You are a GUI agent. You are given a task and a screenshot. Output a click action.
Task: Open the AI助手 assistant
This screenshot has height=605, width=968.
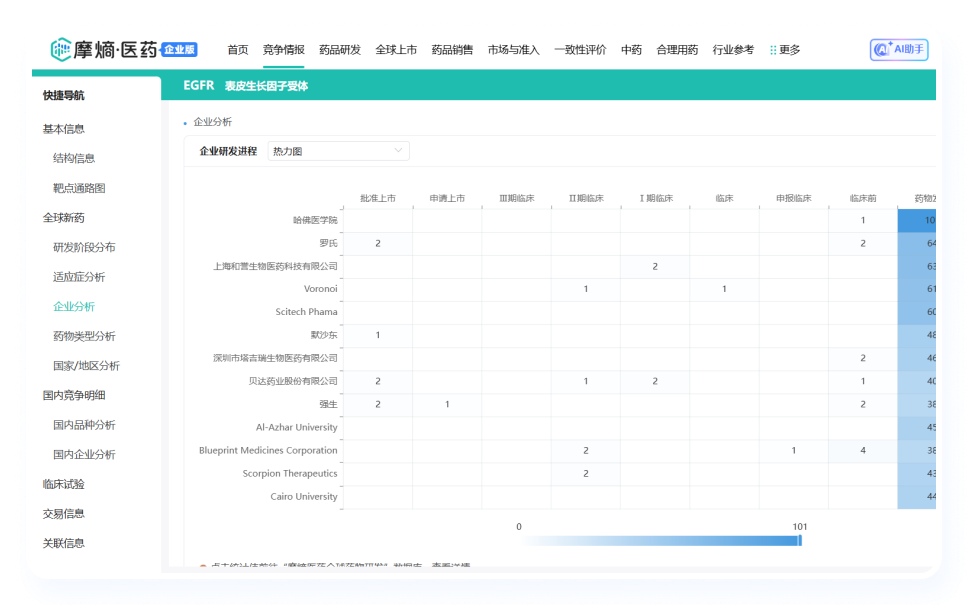click(x=899, y=49)
